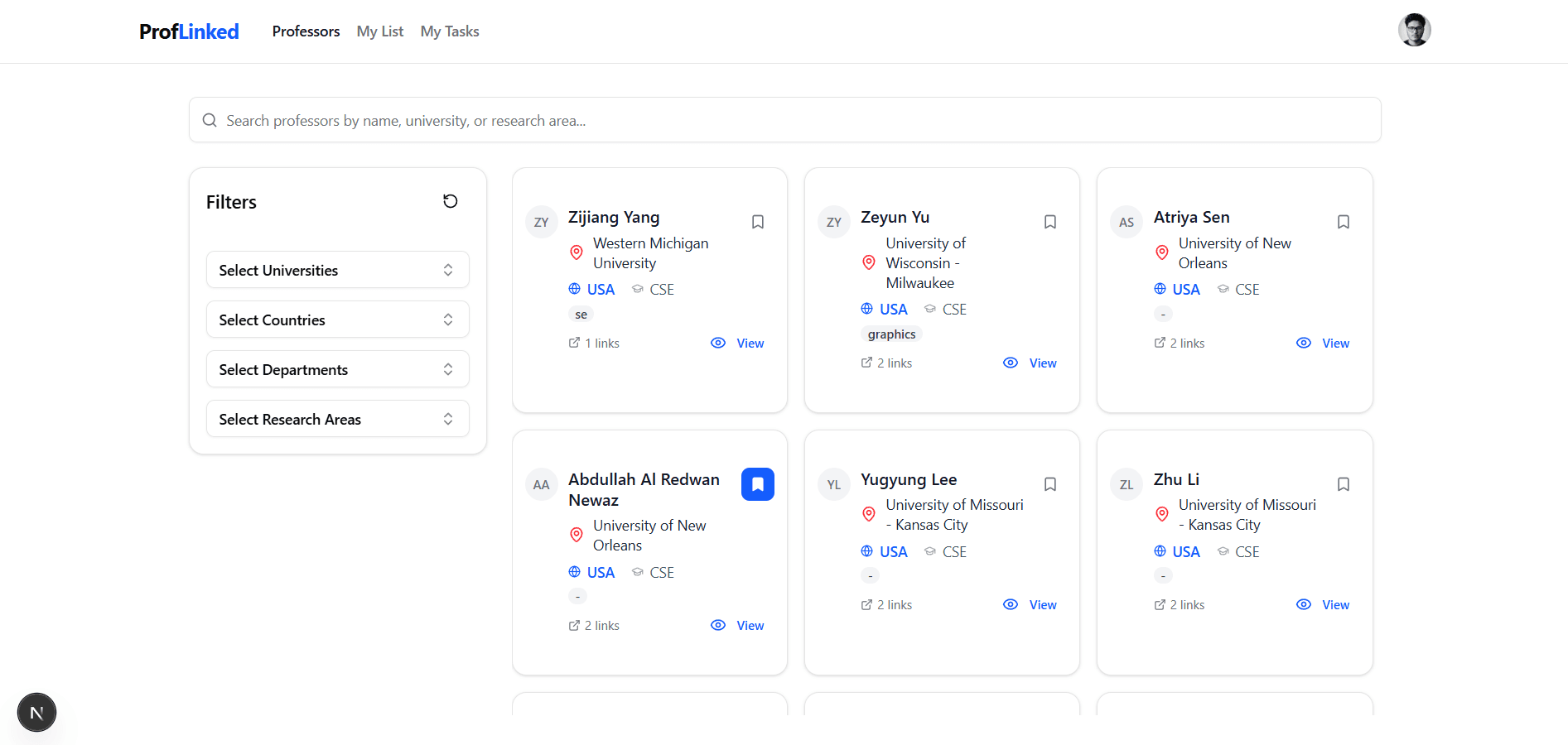Bookmark Zhu Li's profile
This screenshot has width=1568, height=745.
[x=1344, y=484]
